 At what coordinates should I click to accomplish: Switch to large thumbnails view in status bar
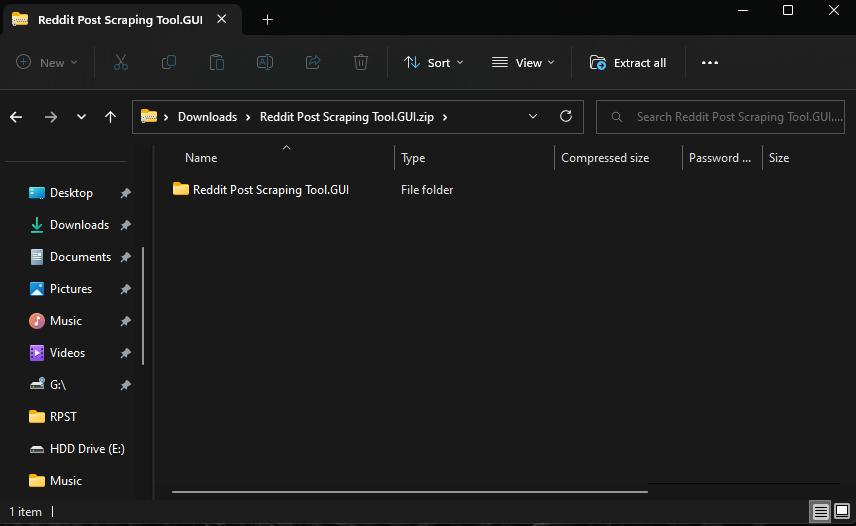(x=842, y=511)
